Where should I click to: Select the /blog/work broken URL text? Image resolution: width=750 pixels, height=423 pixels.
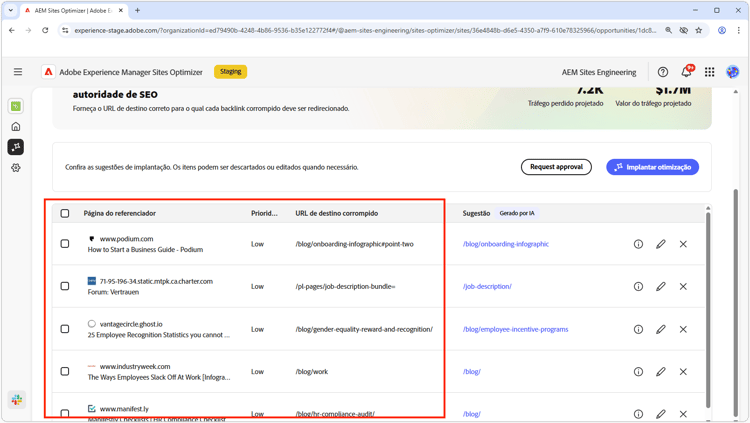(311, 371)
